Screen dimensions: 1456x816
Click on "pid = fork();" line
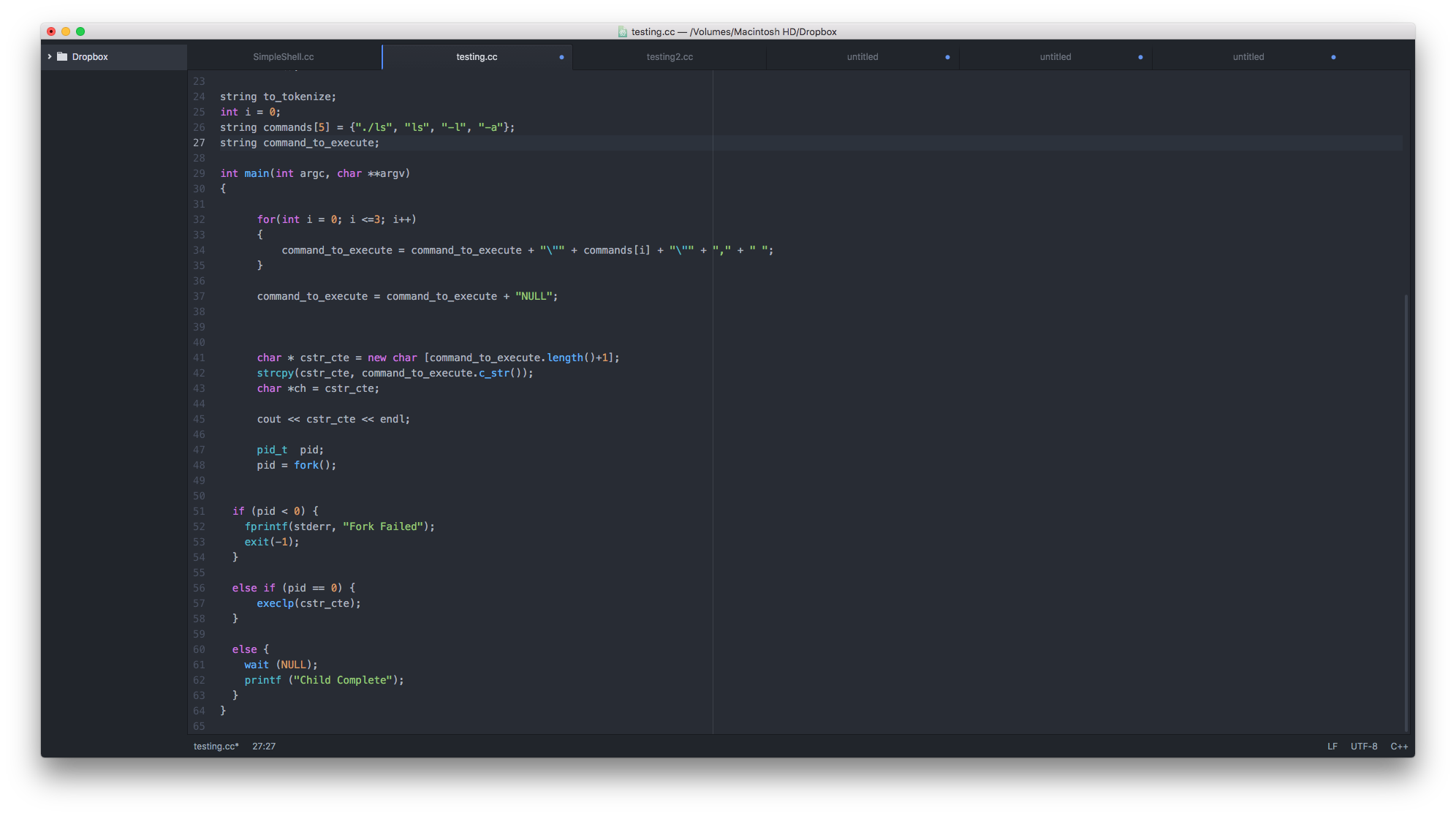click(x=297, y=465)
